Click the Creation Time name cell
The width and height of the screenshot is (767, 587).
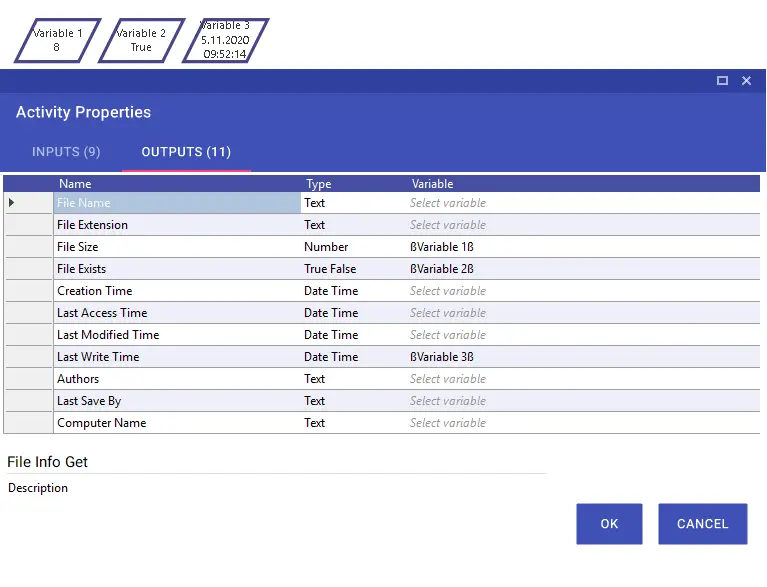click(177, 291)
